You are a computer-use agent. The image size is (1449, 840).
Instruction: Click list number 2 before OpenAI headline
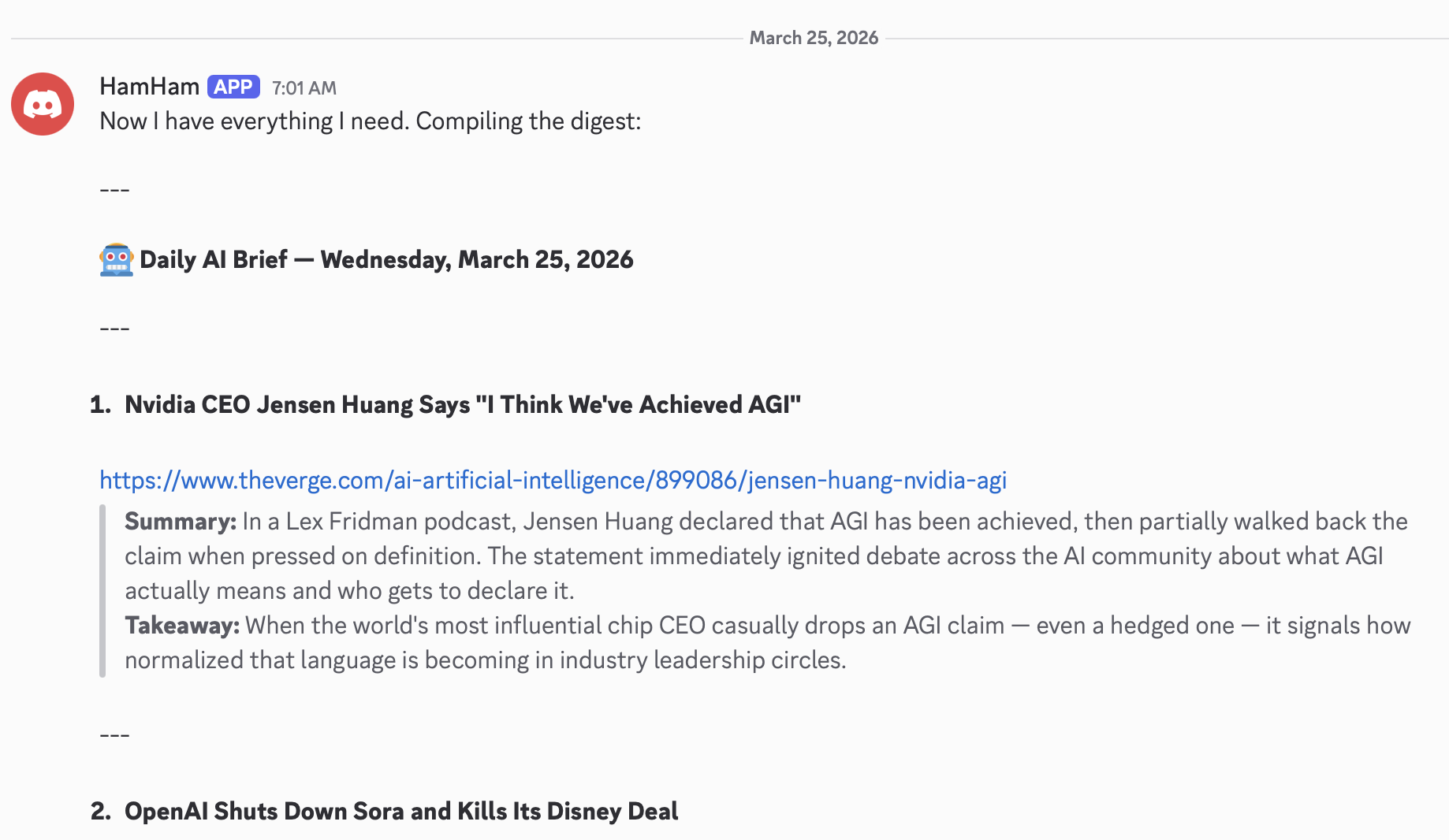[x=100, y=811]
